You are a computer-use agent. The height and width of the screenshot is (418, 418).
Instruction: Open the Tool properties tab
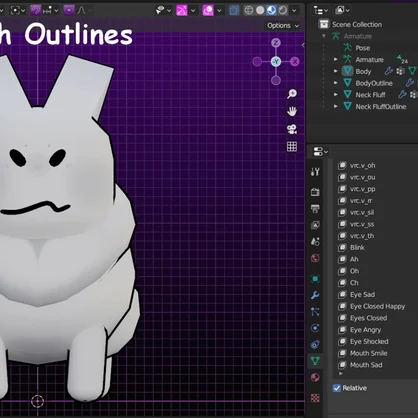point(315,172)
